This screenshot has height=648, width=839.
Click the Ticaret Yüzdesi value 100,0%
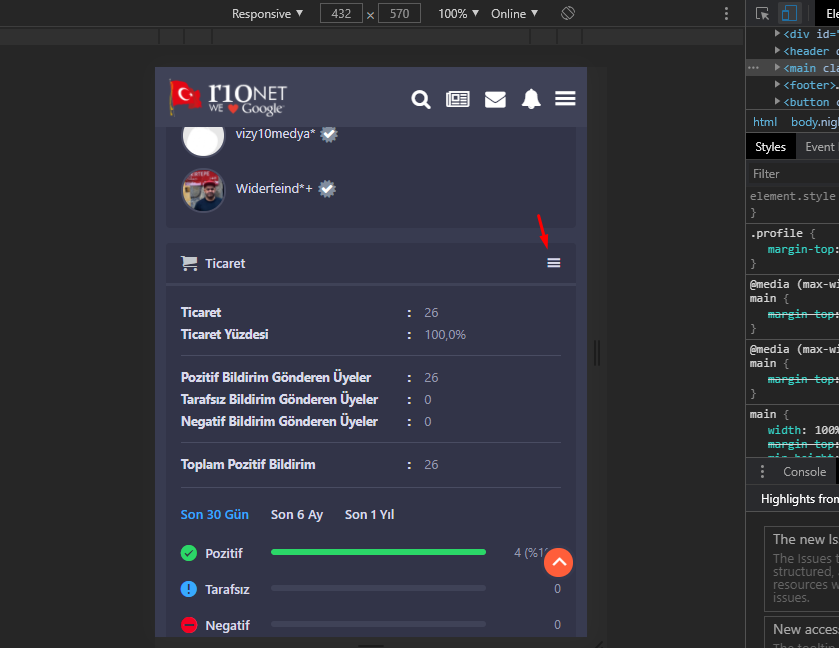pyautogui.click(x=445, y=335)
